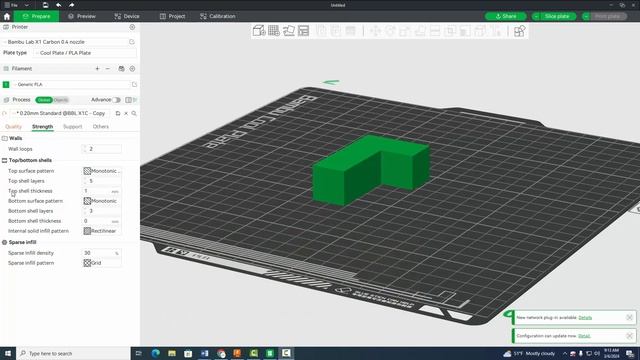Open configuration update Detail link
The width and height of the screenshot is (640, 360).
click(584, 336)
